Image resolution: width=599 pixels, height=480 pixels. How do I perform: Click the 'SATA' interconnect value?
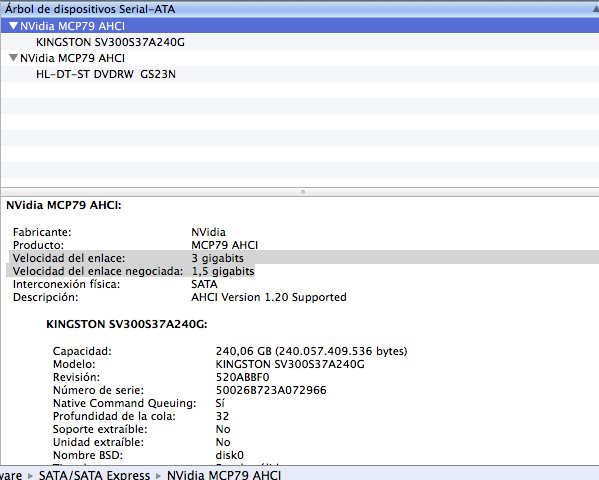tap(204, 284)
